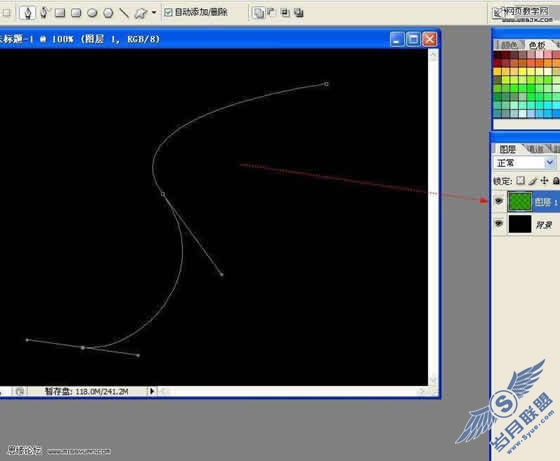
Task: Choose the Rectangle shape tool
Action: click(x=60, y=13)
